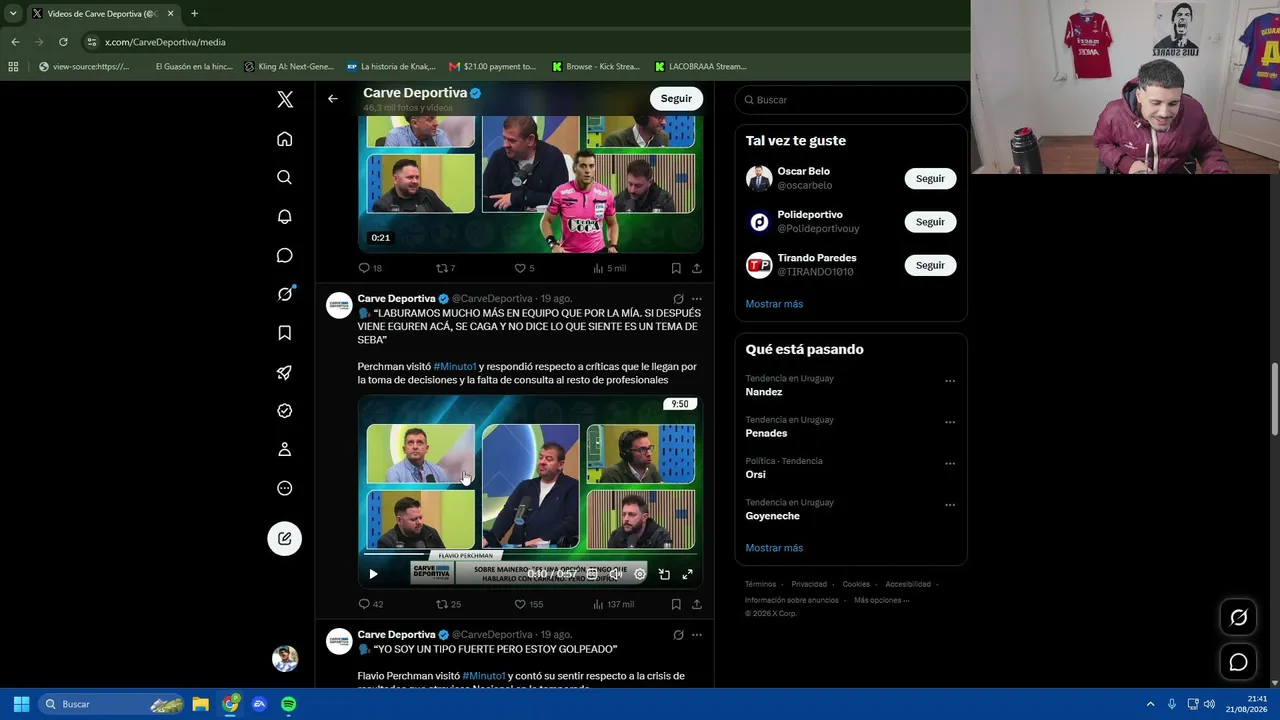Open more options for "LABURAMOS MUCHO MÁS" post
The image size is (1280, 720).
(697, 299)
